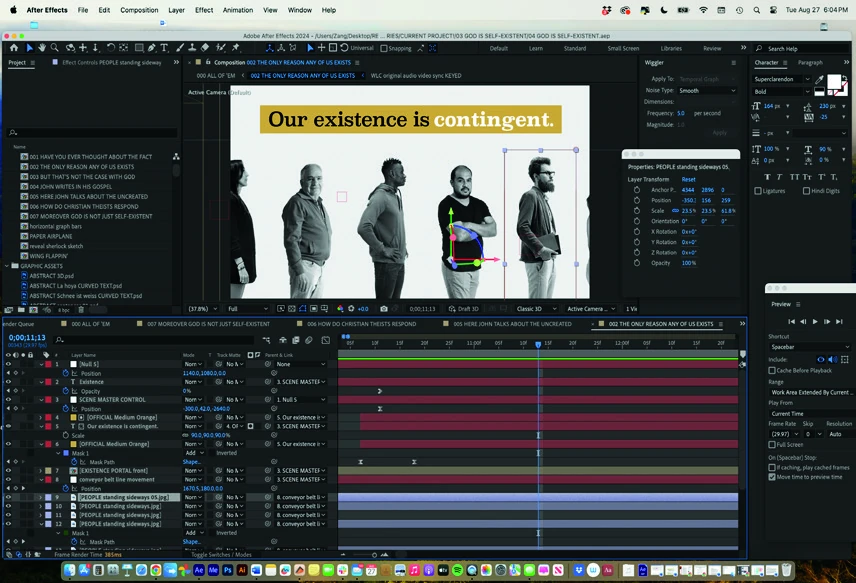The width and height of the screenshot is (856, 583).
Task: Select the Eraser tool
Action: click(205, 48)
